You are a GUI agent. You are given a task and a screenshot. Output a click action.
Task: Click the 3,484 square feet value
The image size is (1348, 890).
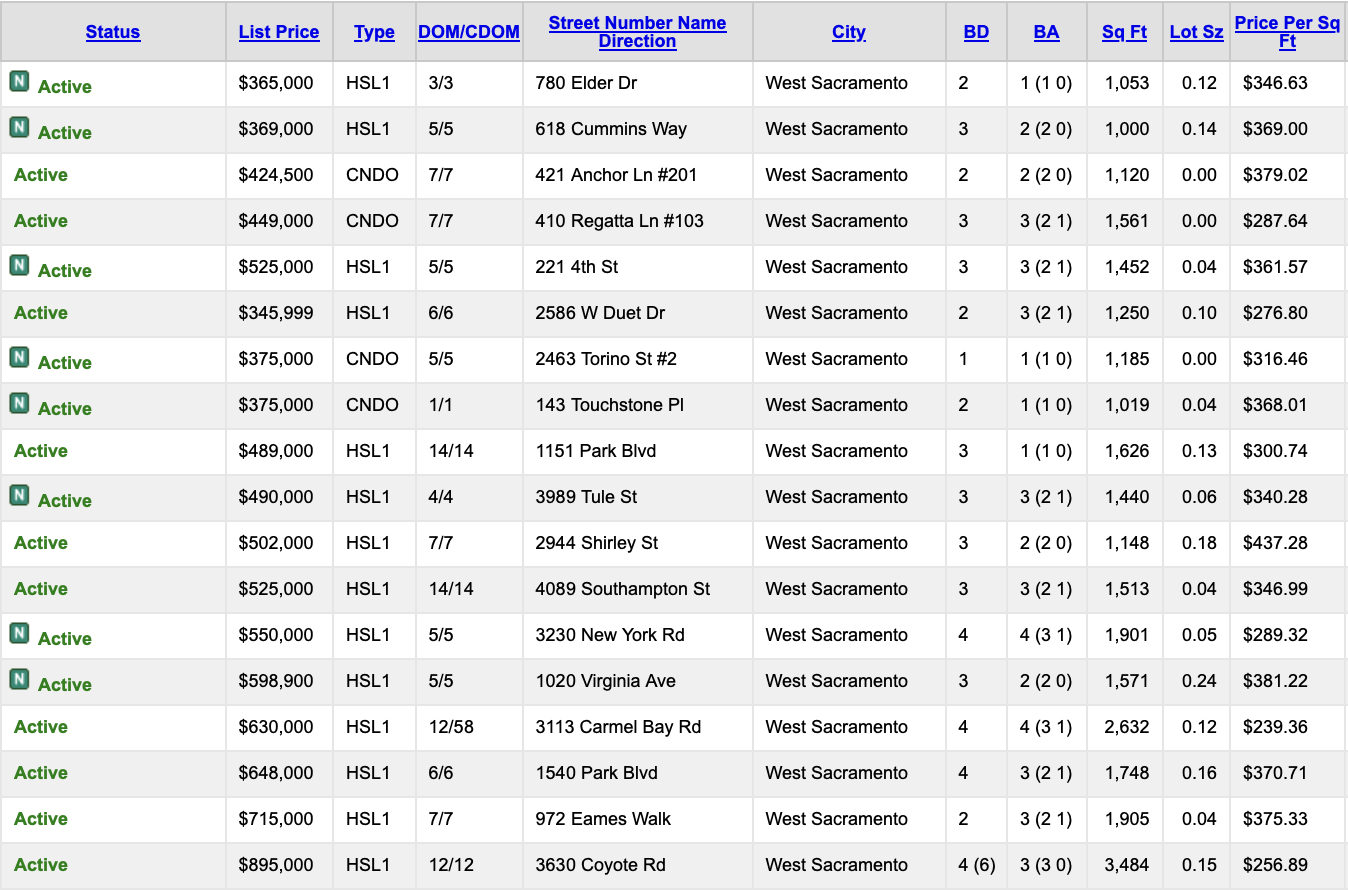1127,865
